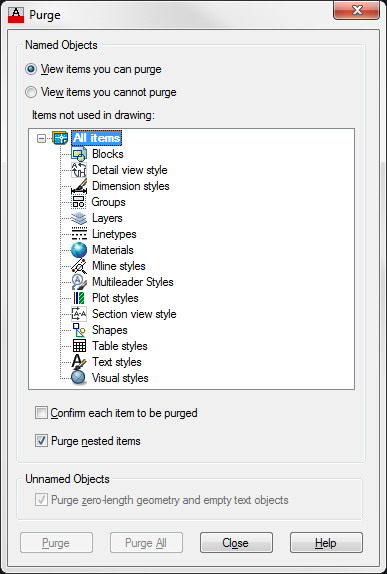Click the Table styles grid icon
Viewport: 387px width, 574px height.
(x=79, y=346)
